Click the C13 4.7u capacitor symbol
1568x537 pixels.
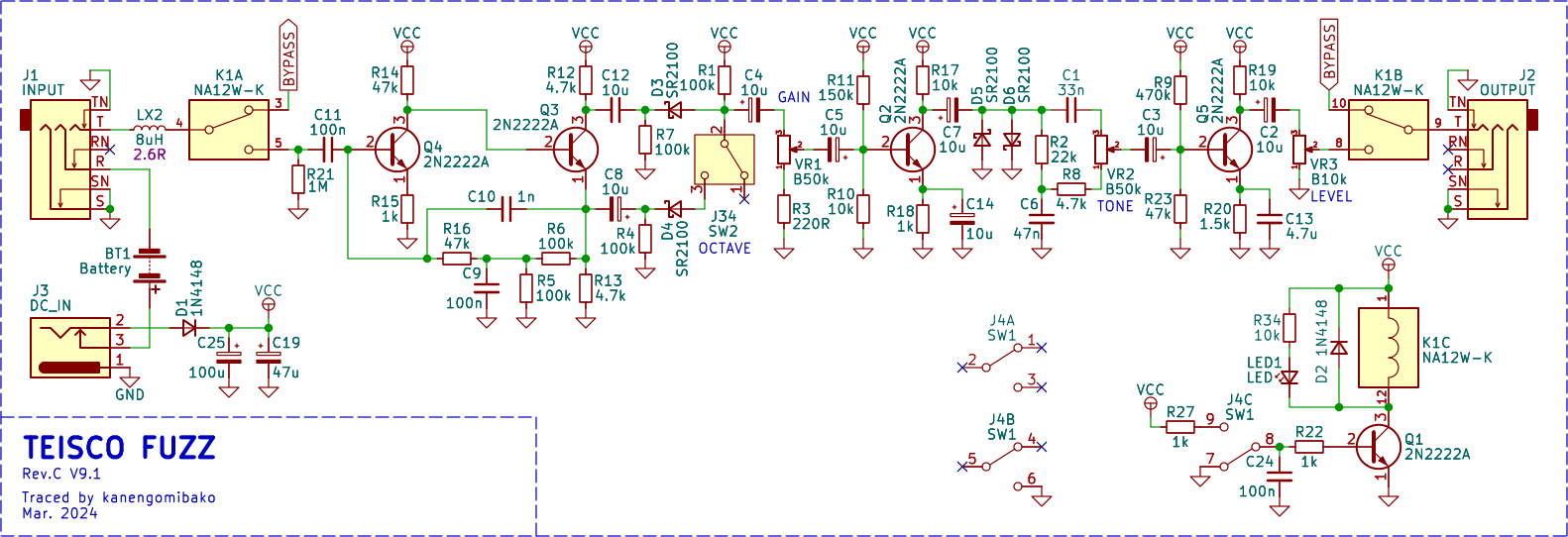coord(1270,219)
